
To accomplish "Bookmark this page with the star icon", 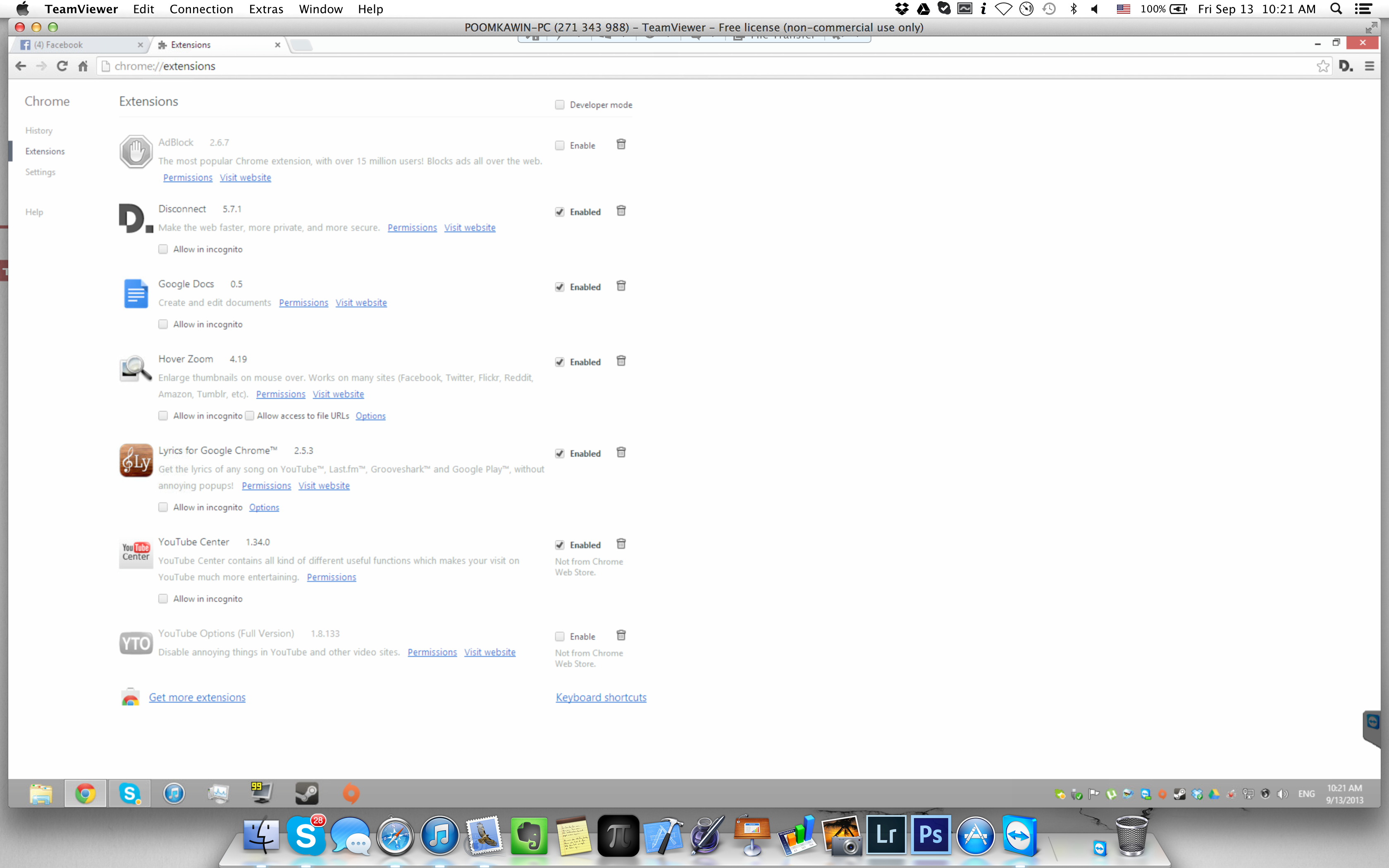I will click(1322, 66).
